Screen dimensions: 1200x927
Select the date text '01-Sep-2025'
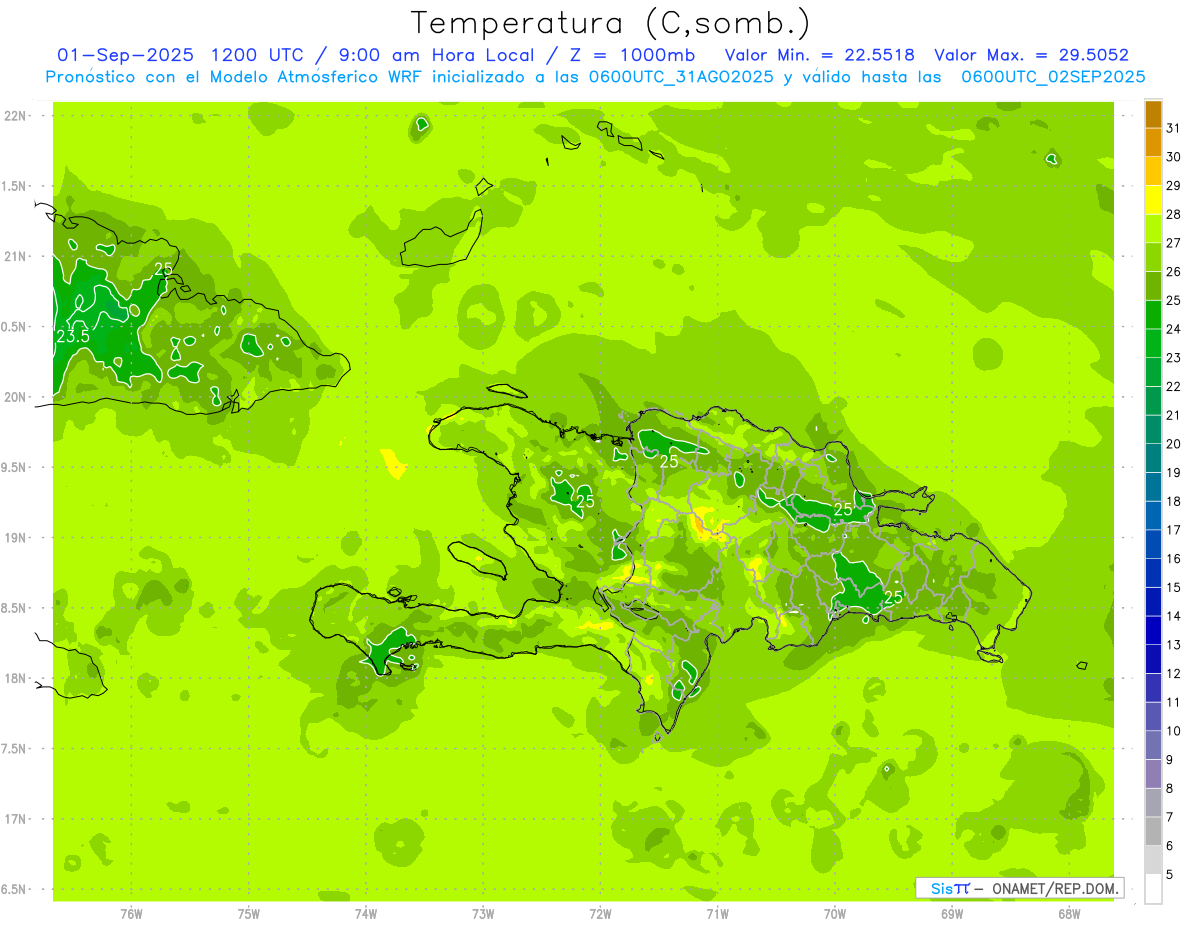click(125, 55)
